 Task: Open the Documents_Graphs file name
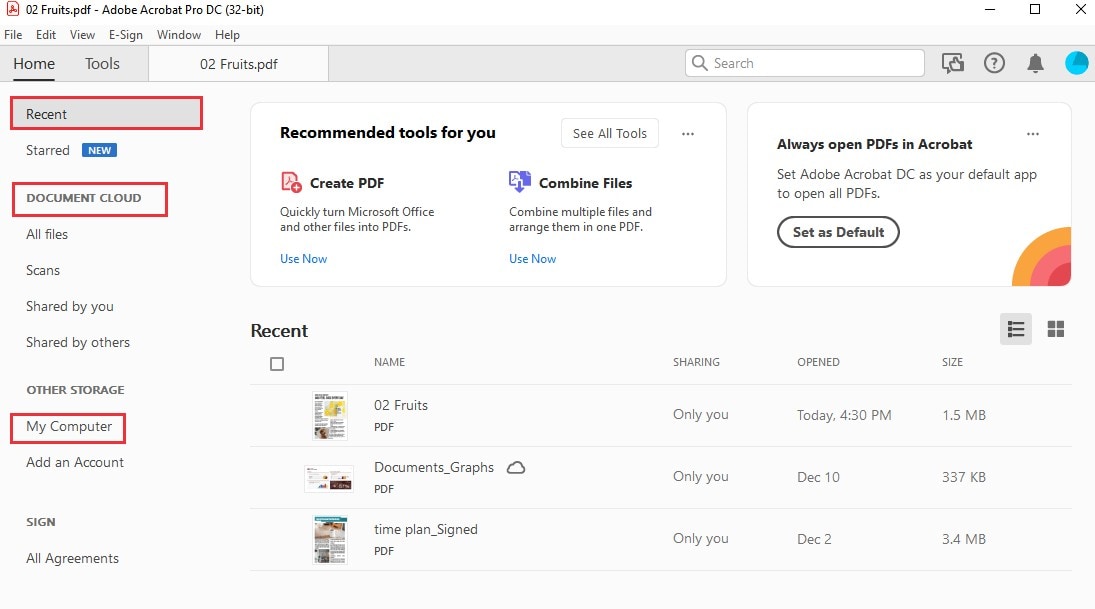coord(434,467)
